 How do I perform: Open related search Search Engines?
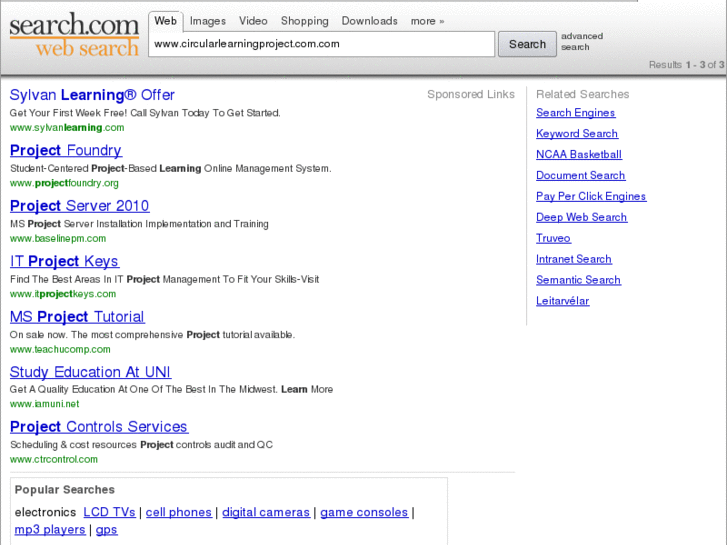tap(575, 113)
